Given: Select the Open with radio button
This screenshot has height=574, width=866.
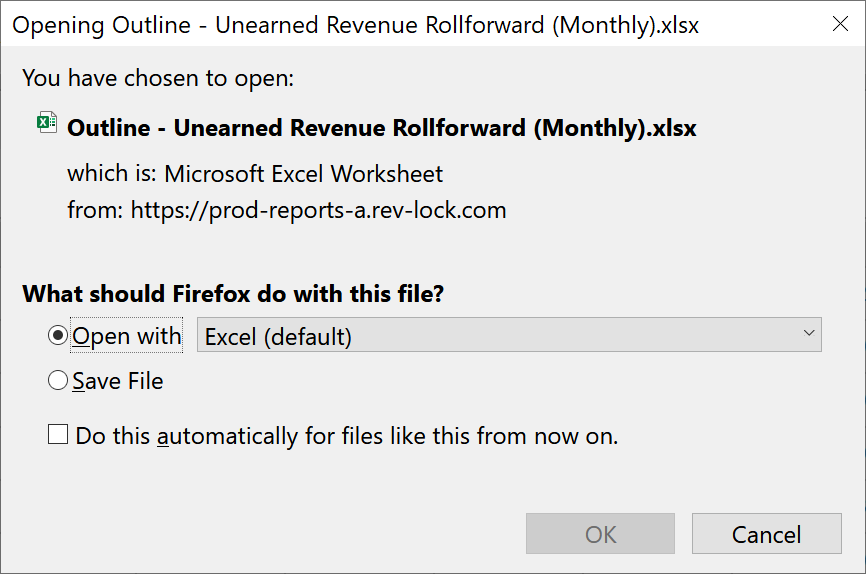Looking at the screenshot, I should click(58, 335).
